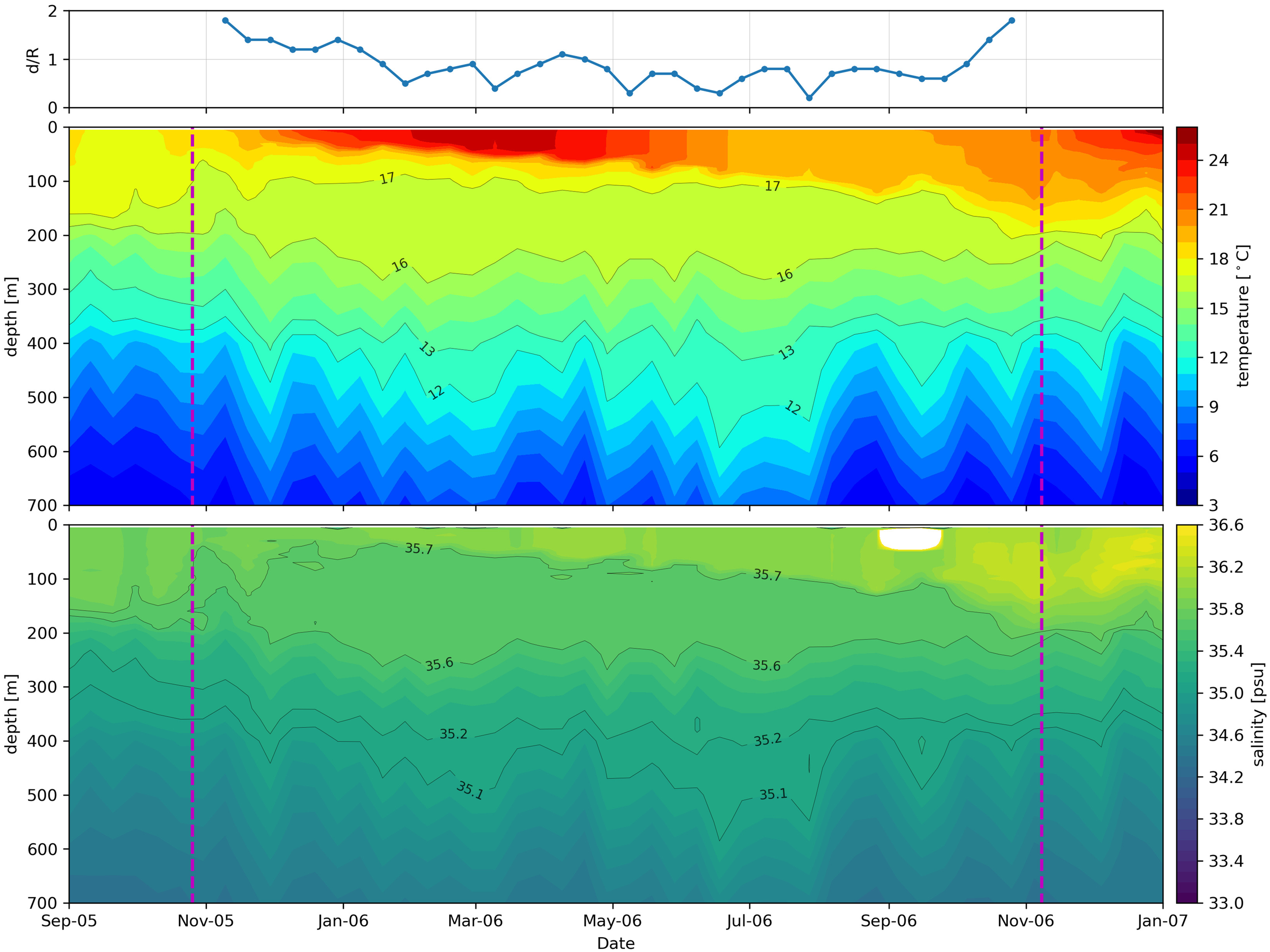Click the white gap in salinity plot
The width and height of the screenshot is (1270, 952).
[910, 538]
